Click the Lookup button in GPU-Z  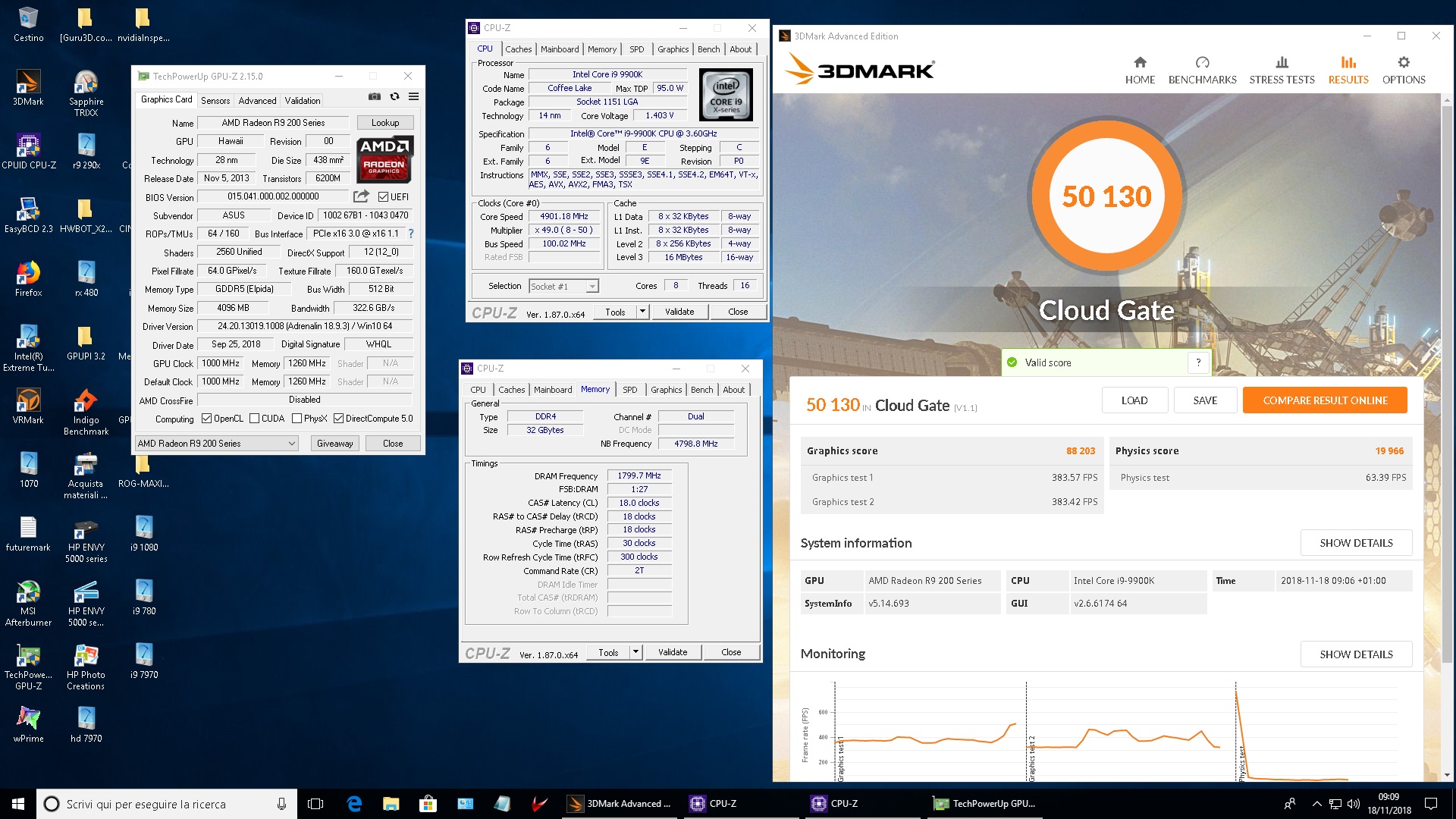pos(385,123)
